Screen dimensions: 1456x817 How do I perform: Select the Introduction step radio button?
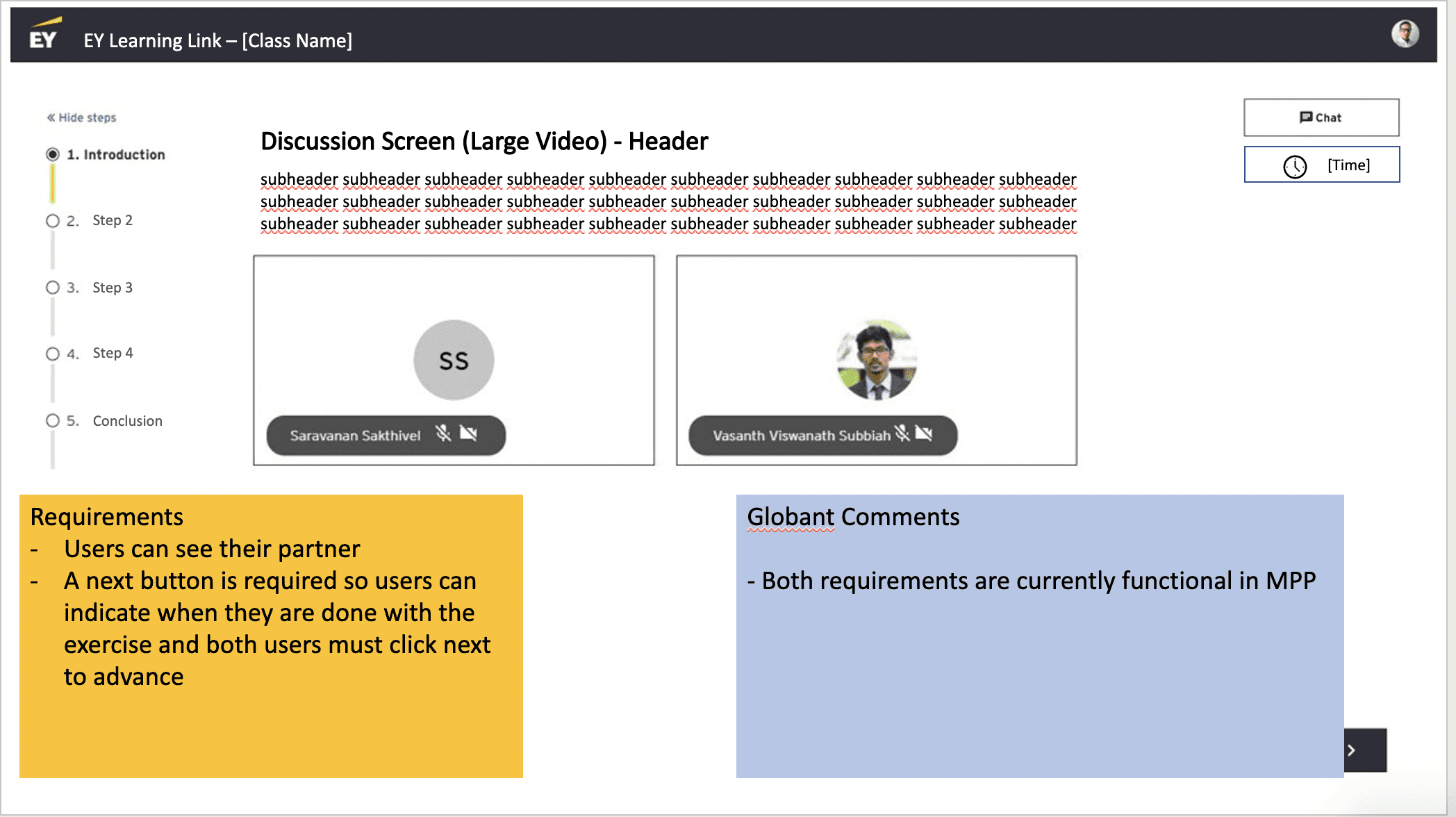click(x=53, y=154)
